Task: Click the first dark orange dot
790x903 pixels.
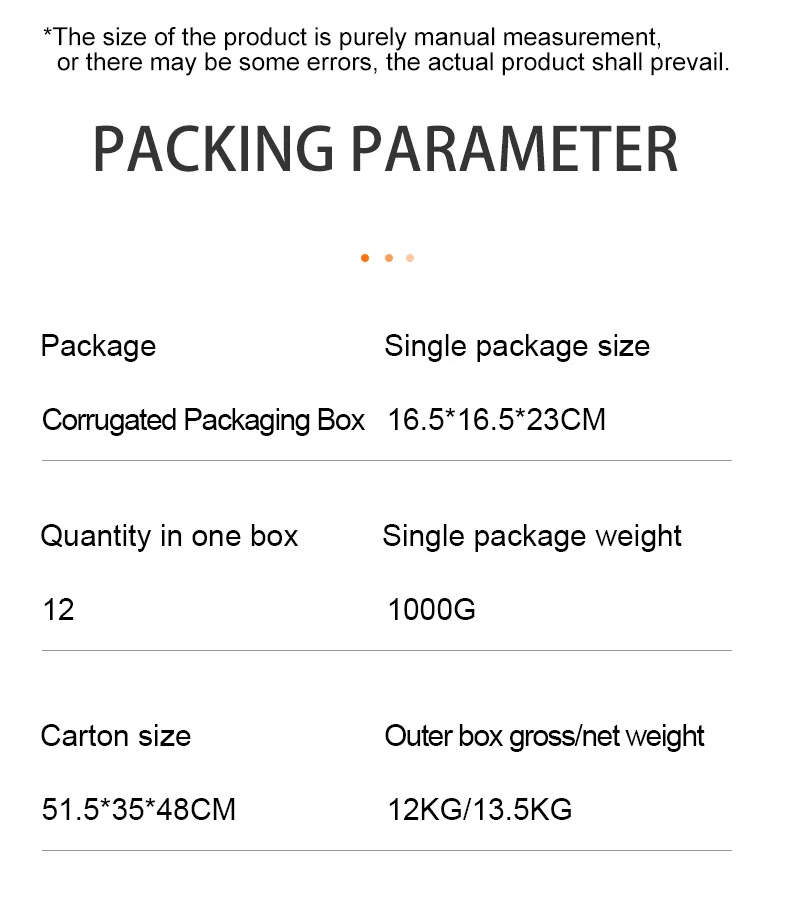Action: point(365,258)
